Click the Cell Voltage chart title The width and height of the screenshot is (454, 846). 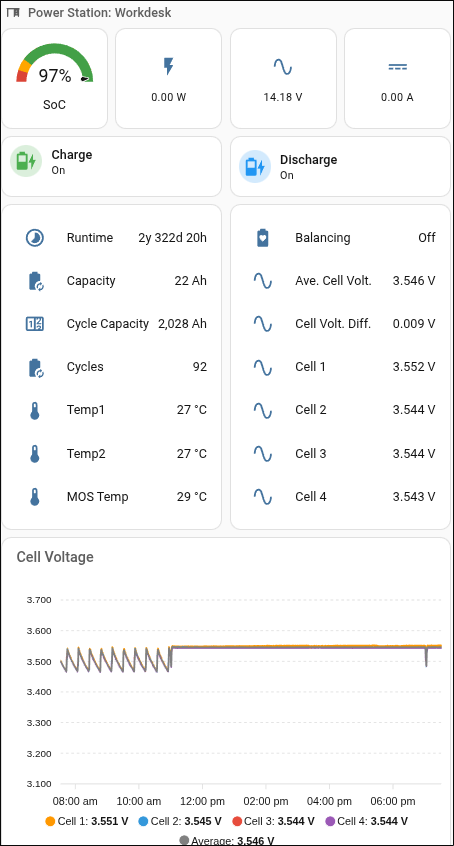tap(55, 557)
